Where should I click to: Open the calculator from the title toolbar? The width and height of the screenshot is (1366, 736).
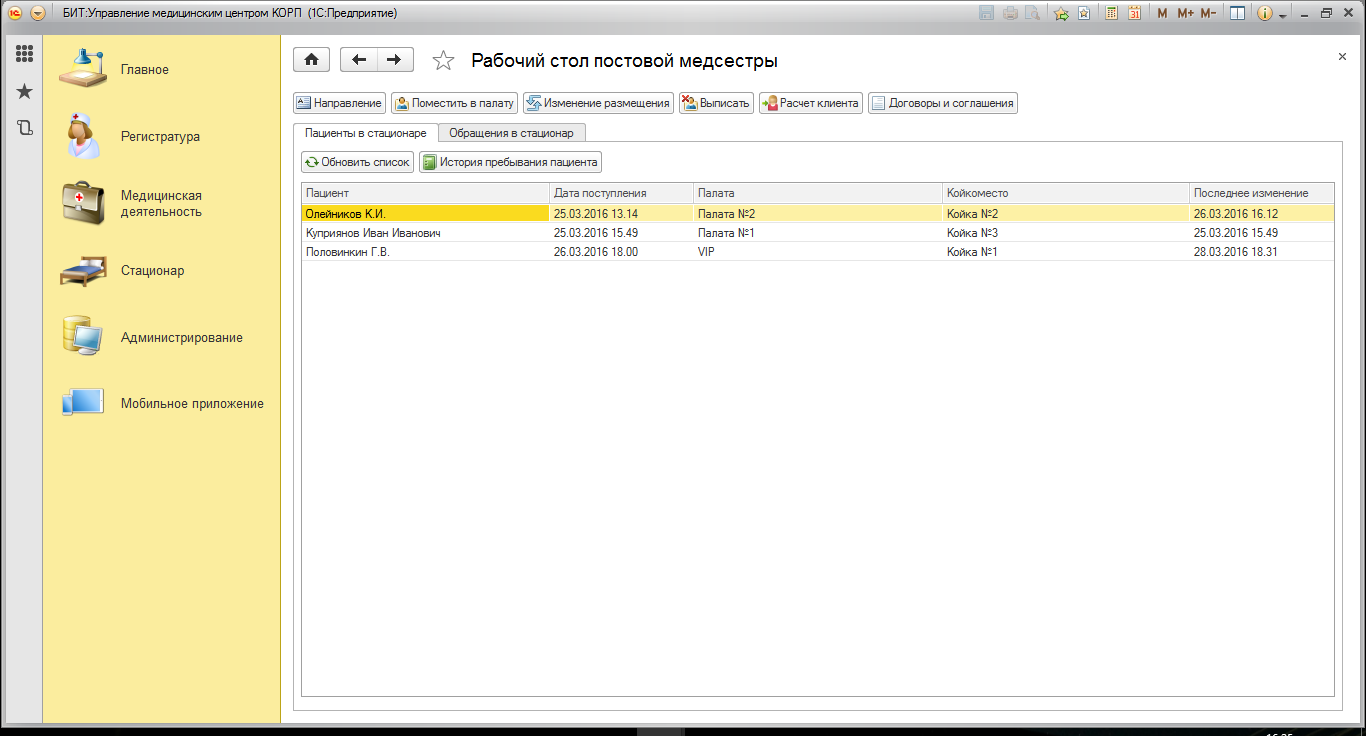point(1111,13)
